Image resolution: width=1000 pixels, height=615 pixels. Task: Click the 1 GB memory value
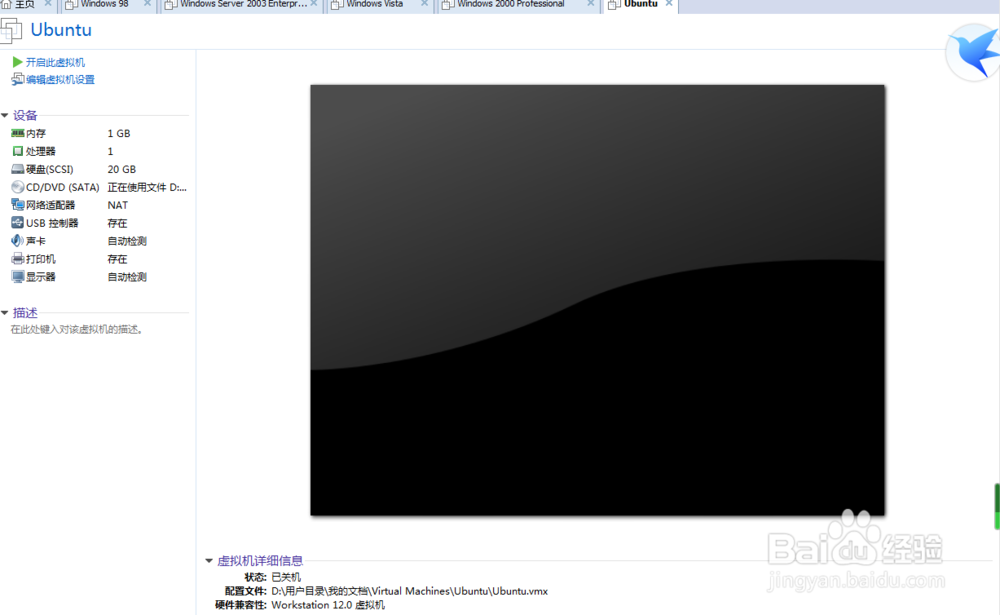coord(119,133)
